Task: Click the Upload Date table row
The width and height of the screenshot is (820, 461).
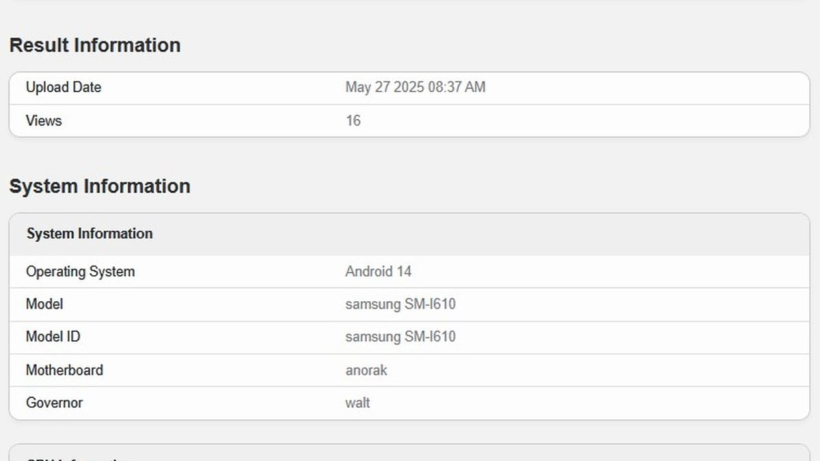Action: [x=409, y=88]
